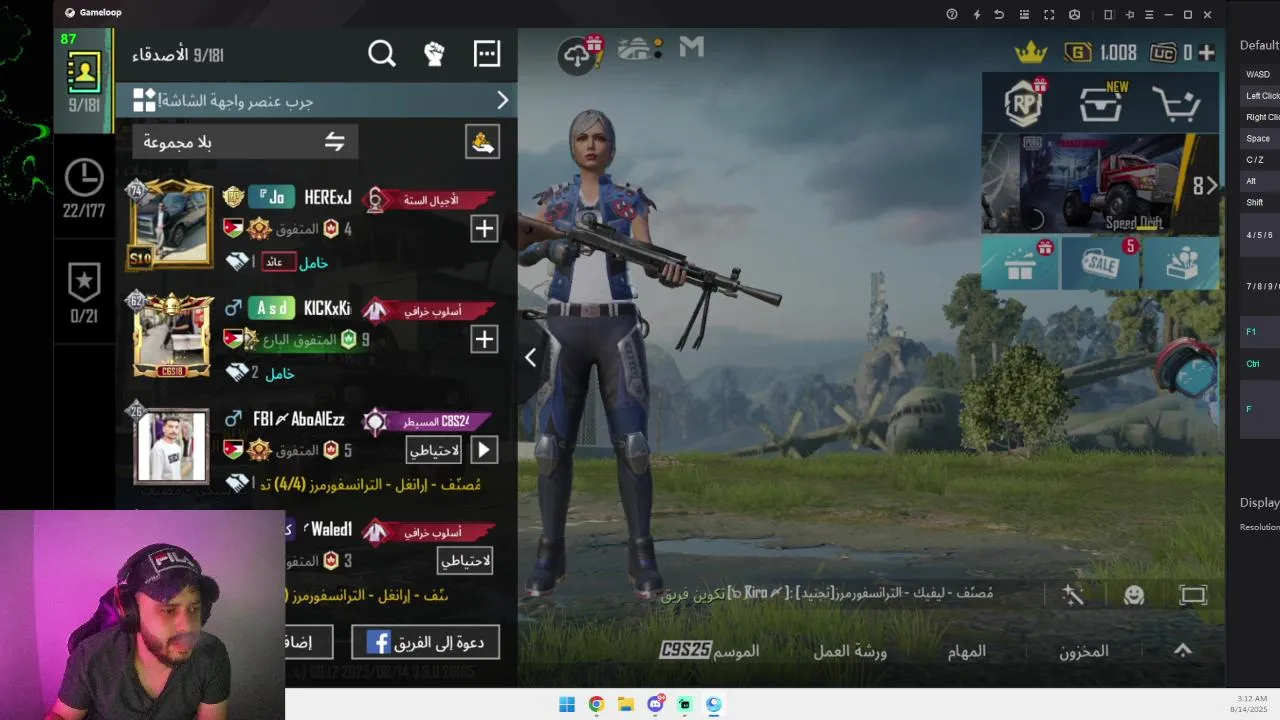Screen dimensions: 1280x720
Task: Open the ورشة العمل workshop tab
Action: 850,651
